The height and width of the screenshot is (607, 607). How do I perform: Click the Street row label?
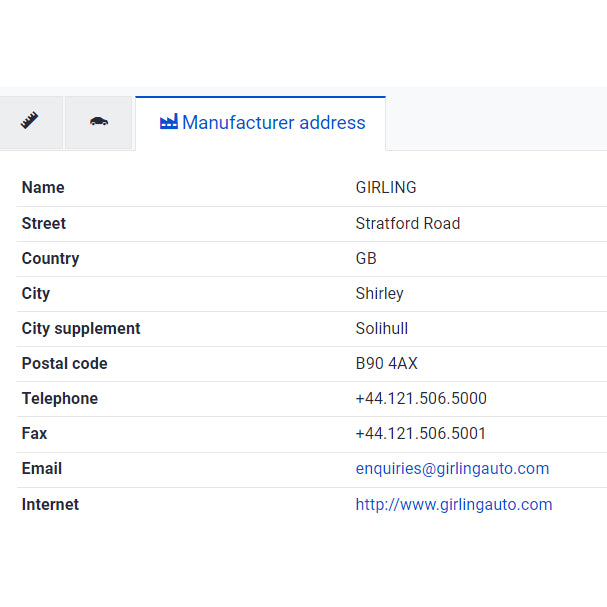[x=44, y=224]
